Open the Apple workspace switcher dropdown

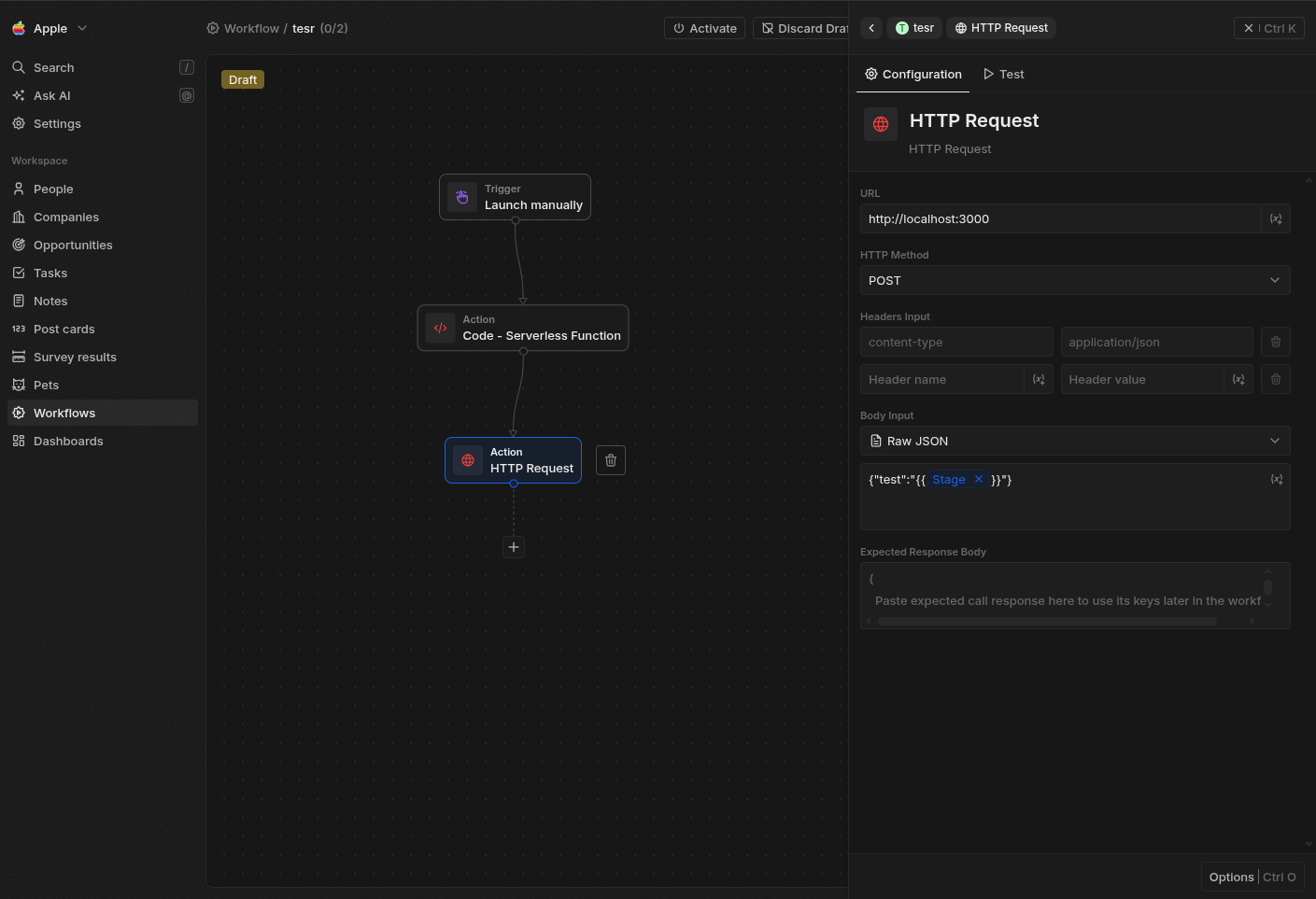50,28
